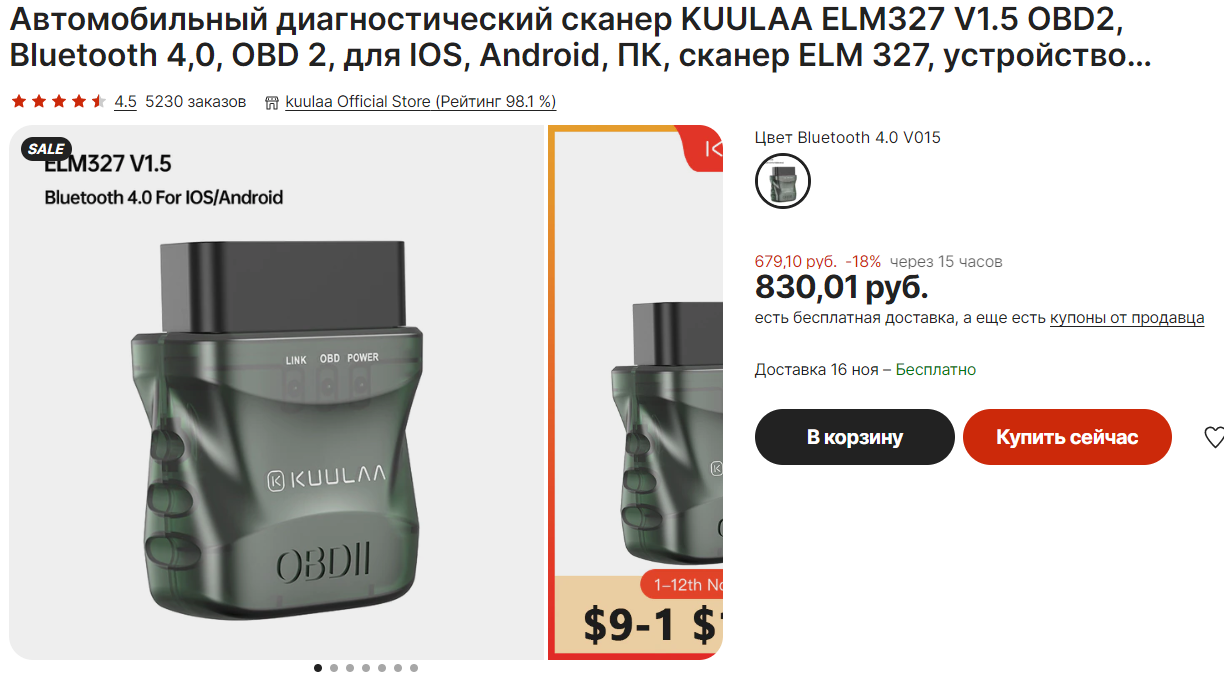Viewport: 1224px width, 693px height.
Task: Click the red star rating icons
Action: point(58,102)
